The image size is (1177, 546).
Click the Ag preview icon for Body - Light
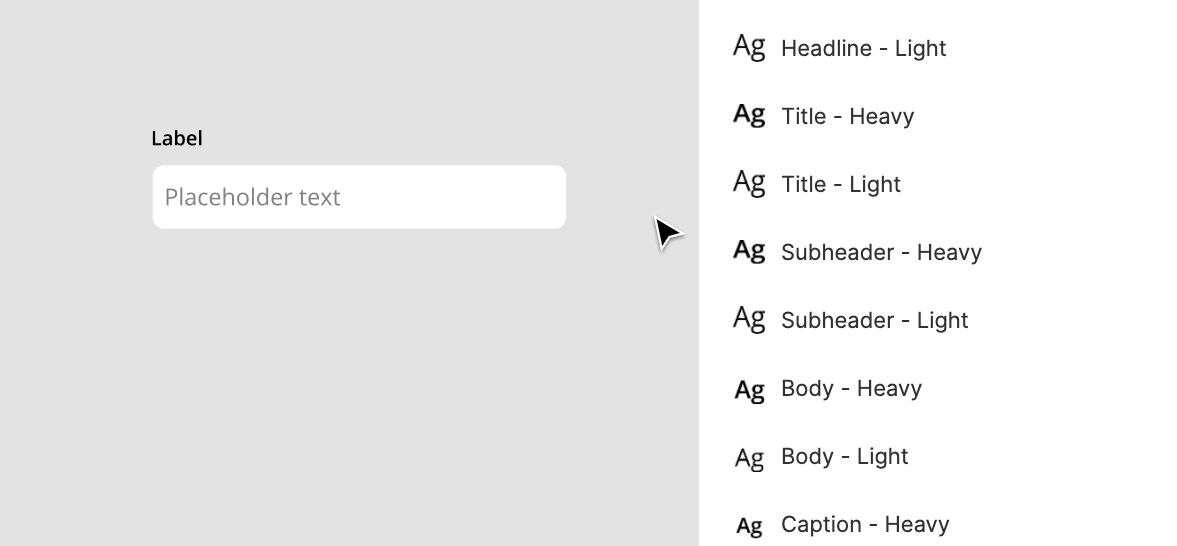tap(749, 458)
